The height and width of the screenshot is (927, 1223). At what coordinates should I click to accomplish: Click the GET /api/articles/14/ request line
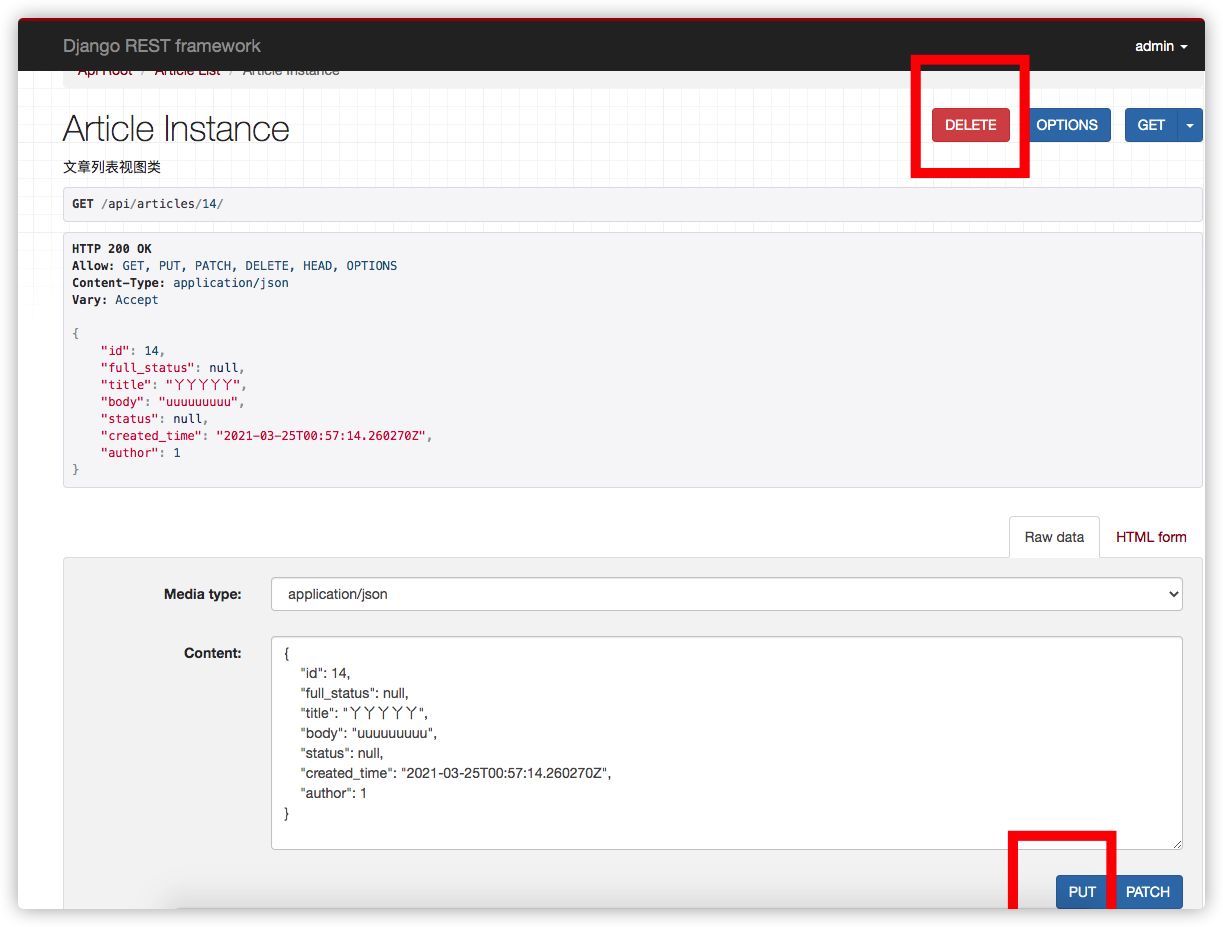coord(148,204)
